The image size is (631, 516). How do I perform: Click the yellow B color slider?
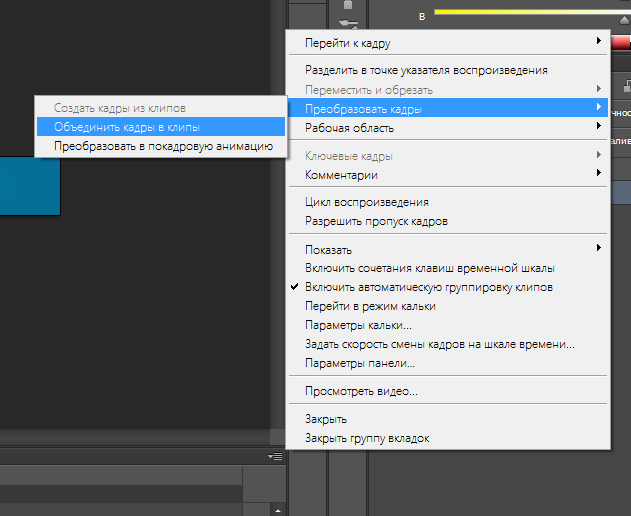(x=532, y=12)
